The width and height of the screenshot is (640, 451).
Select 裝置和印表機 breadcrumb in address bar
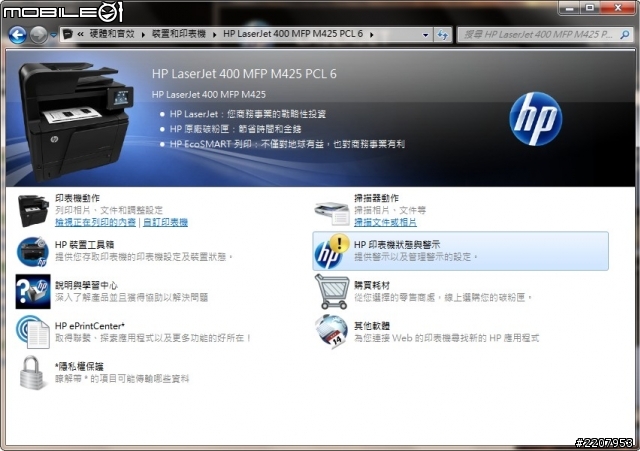coord(179,34)
